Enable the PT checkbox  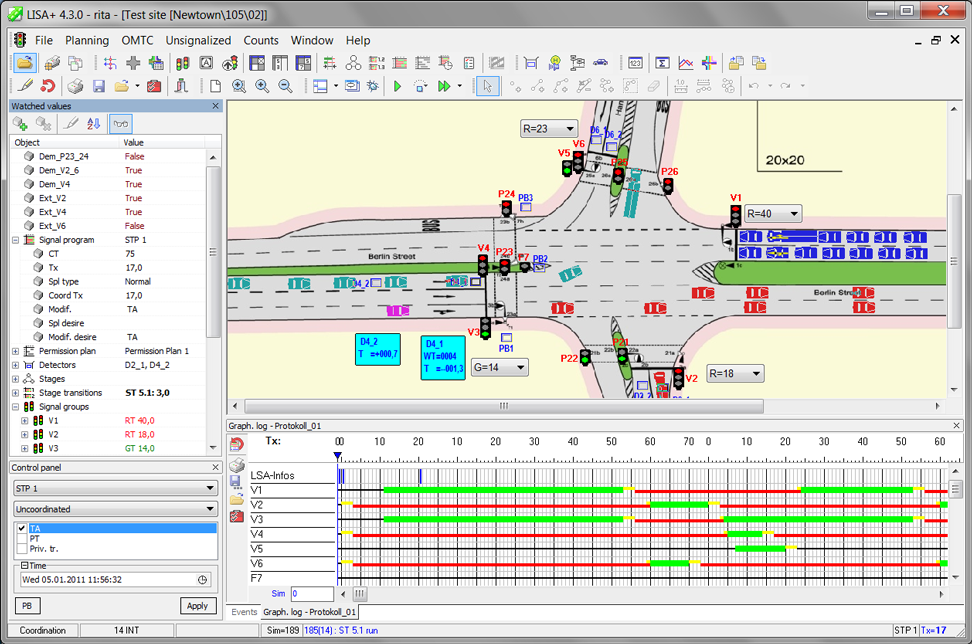[x=22, y=538]
